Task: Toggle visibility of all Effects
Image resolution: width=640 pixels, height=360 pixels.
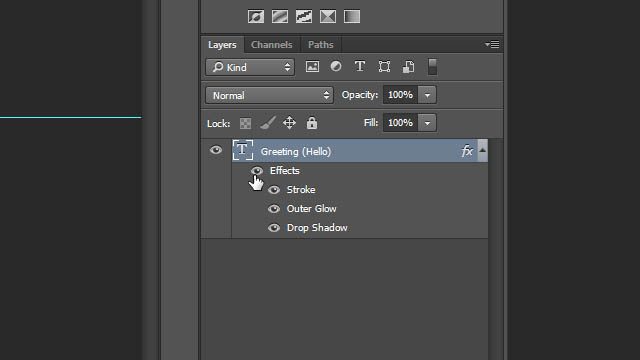Action: [257, 170]
